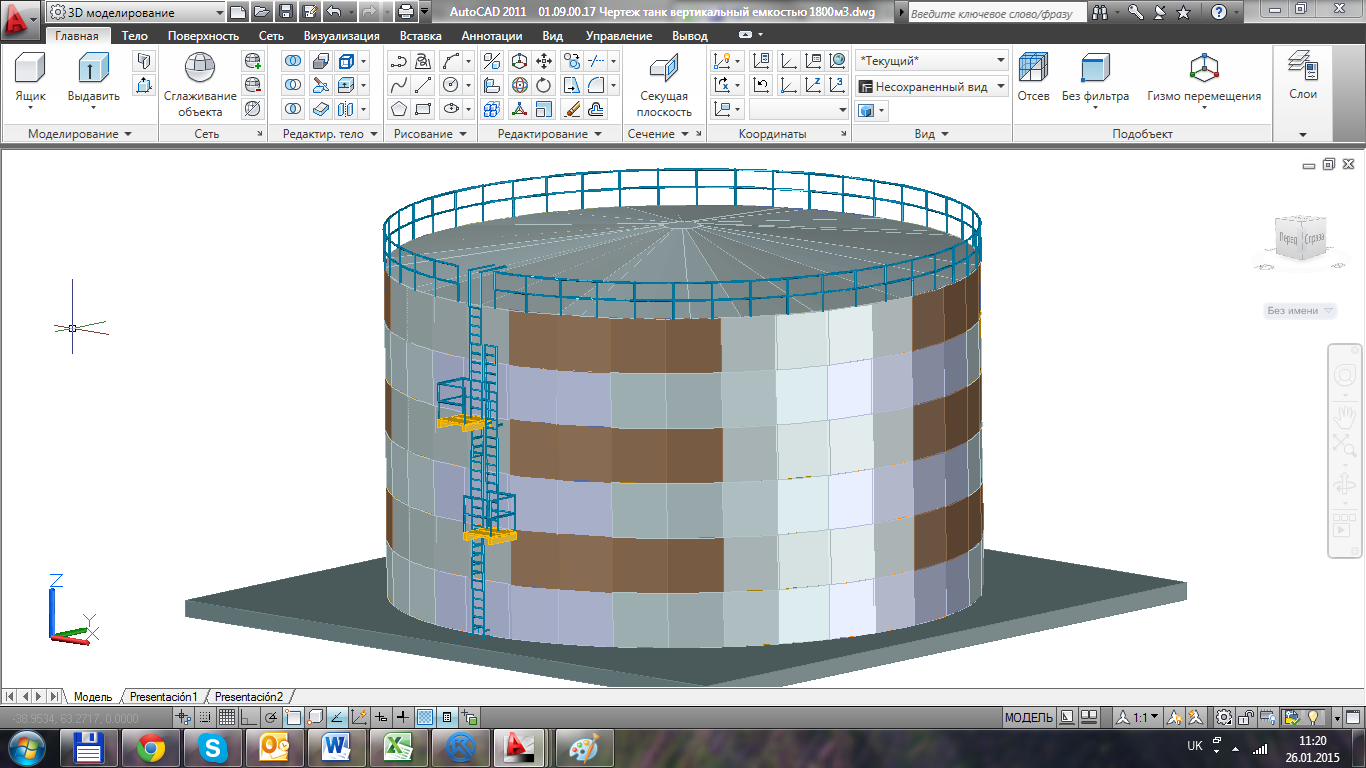Image resolution: width=1366 pixels, height=768 pixels.
Task: Expand the Моделирование panel
Action: pyautogui.click(x=80, y=134)
